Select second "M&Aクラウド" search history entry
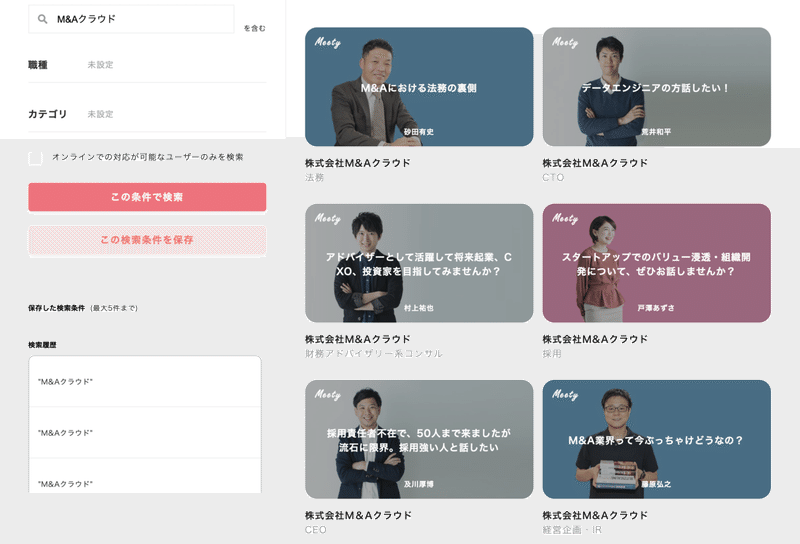800x544 pixels. point(145,433)
